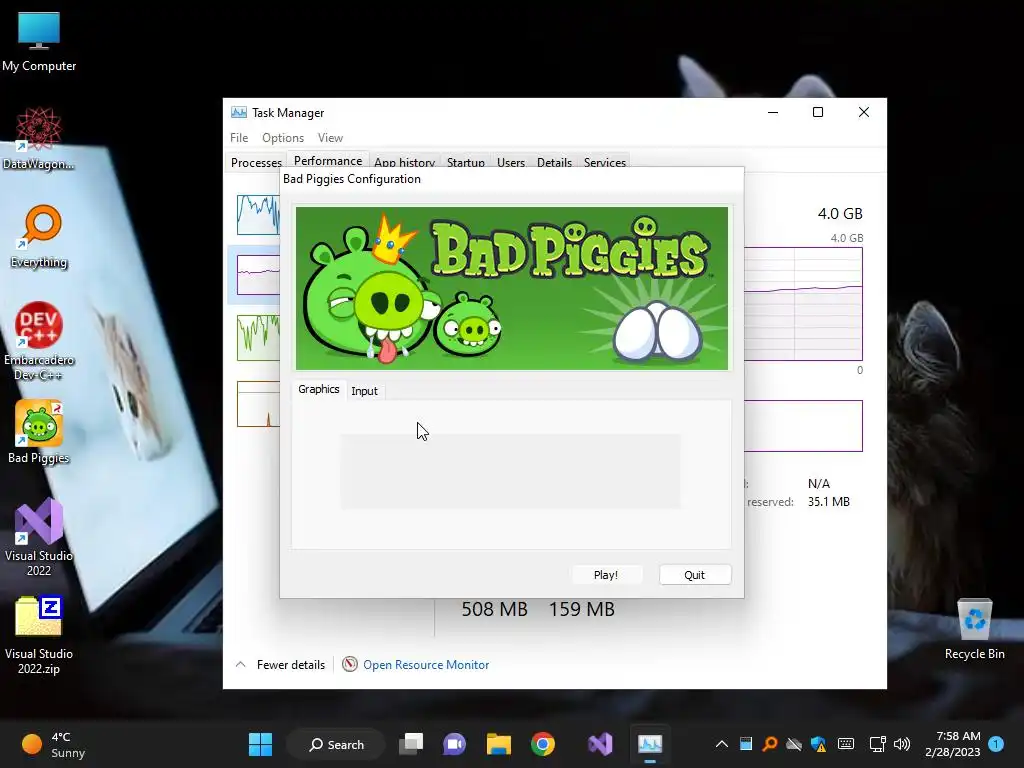Viewport: 1024px width, 768px height.
Task: Click Resource Monitor icon in Task Manager
Action: coord(350,664)
